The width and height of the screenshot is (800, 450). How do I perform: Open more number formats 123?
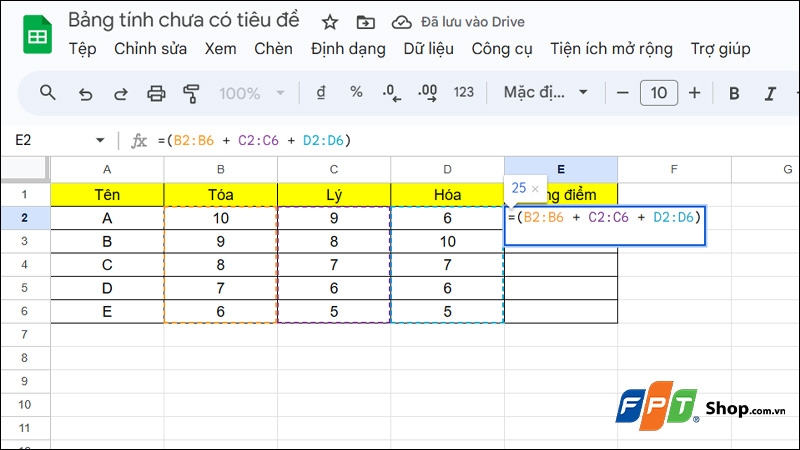tap(463, 92)
